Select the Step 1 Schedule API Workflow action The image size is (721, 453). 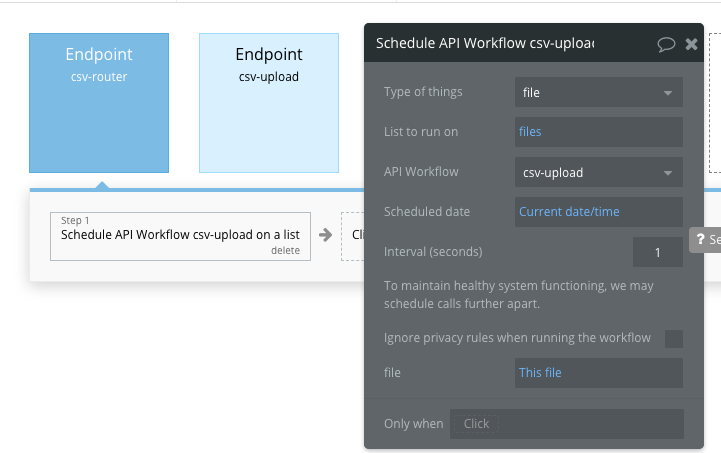coord(180,236)
